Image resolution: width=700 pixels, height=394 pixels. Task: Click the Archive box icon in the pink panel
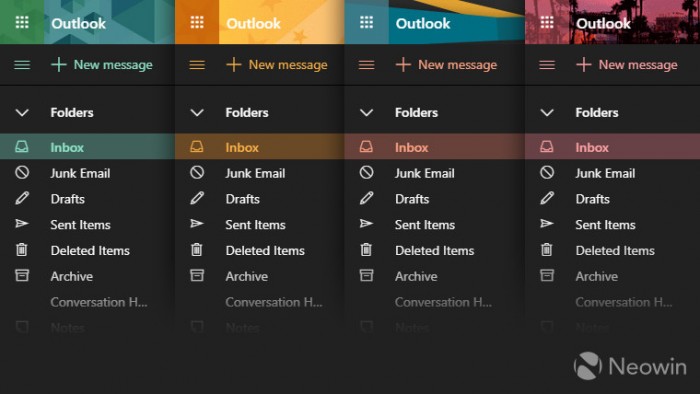click(547, 275)
